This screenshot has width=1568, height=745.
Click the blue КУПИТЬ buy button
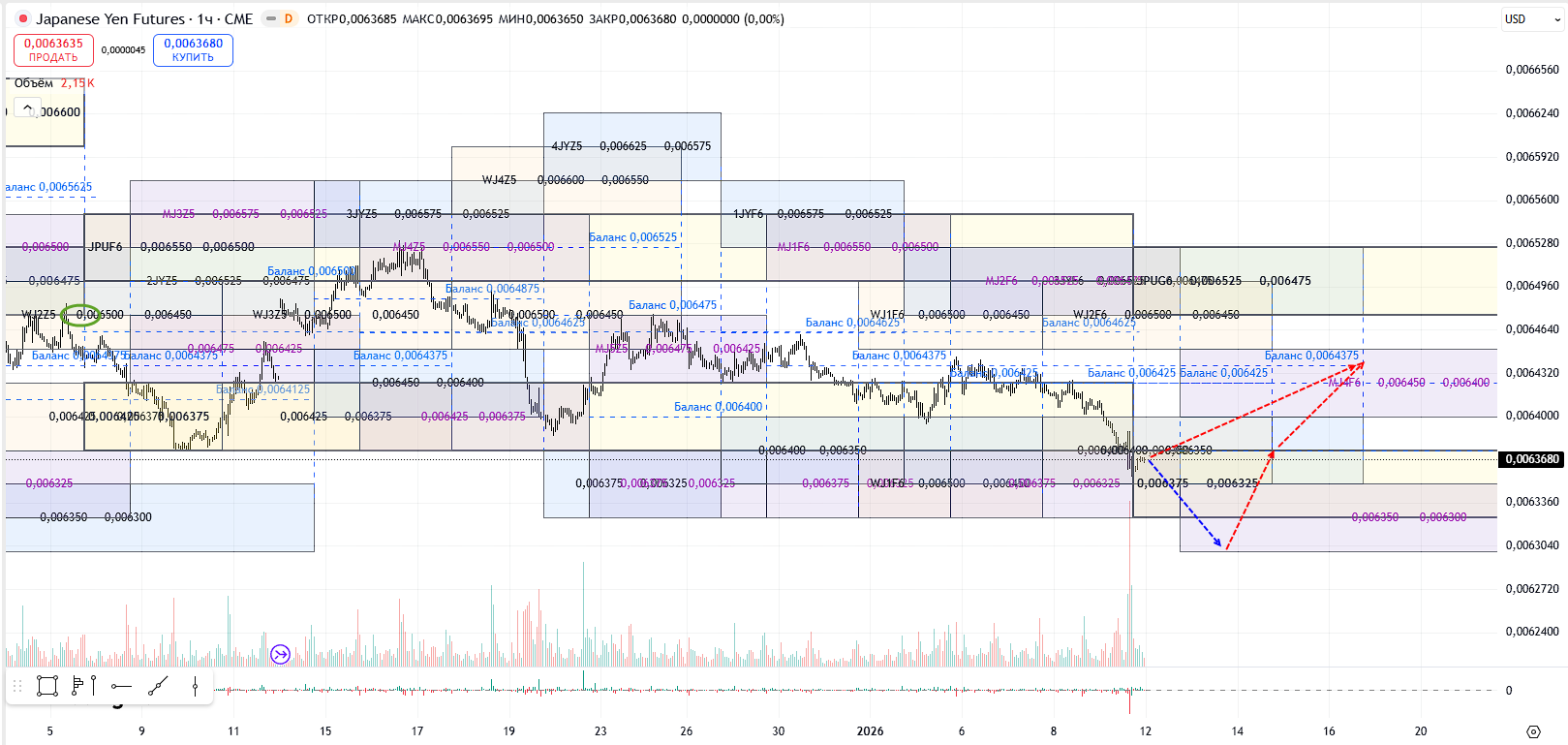click(193, 50)
